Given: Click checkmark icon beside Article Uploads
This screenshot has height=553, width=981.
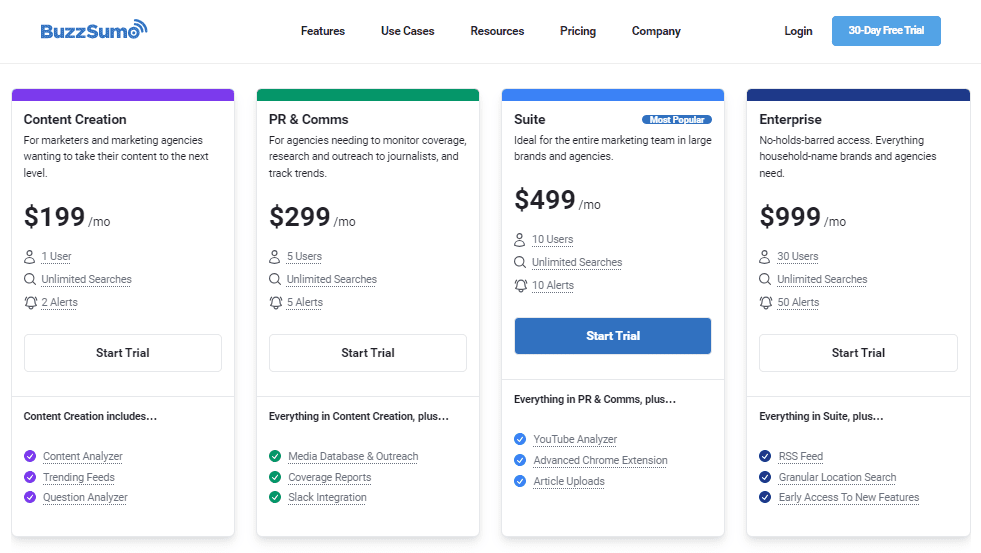Looking at the screenshot, I should click(520, 481).
